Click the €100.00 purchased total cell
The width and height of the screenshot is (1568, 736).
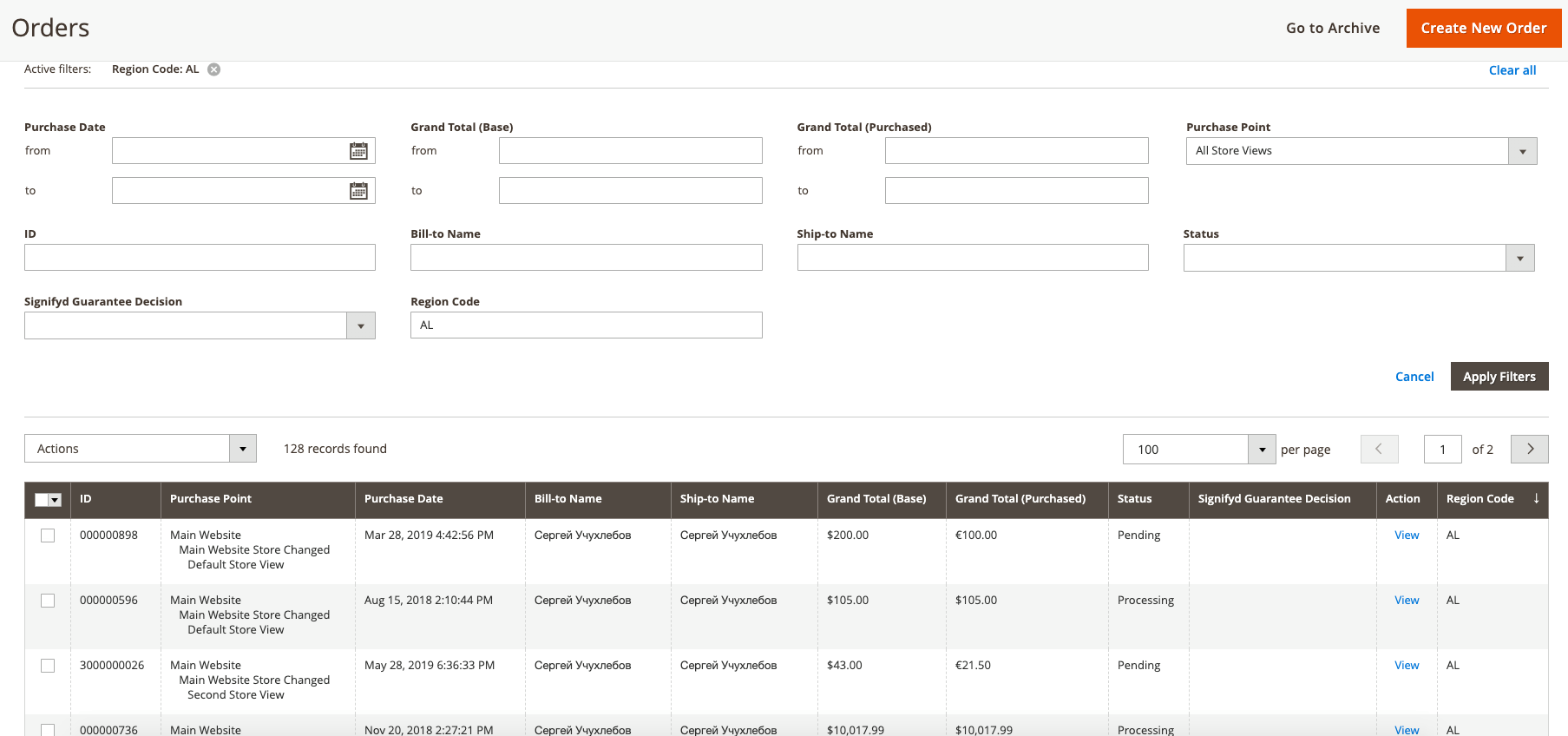(x=976, y=535)
